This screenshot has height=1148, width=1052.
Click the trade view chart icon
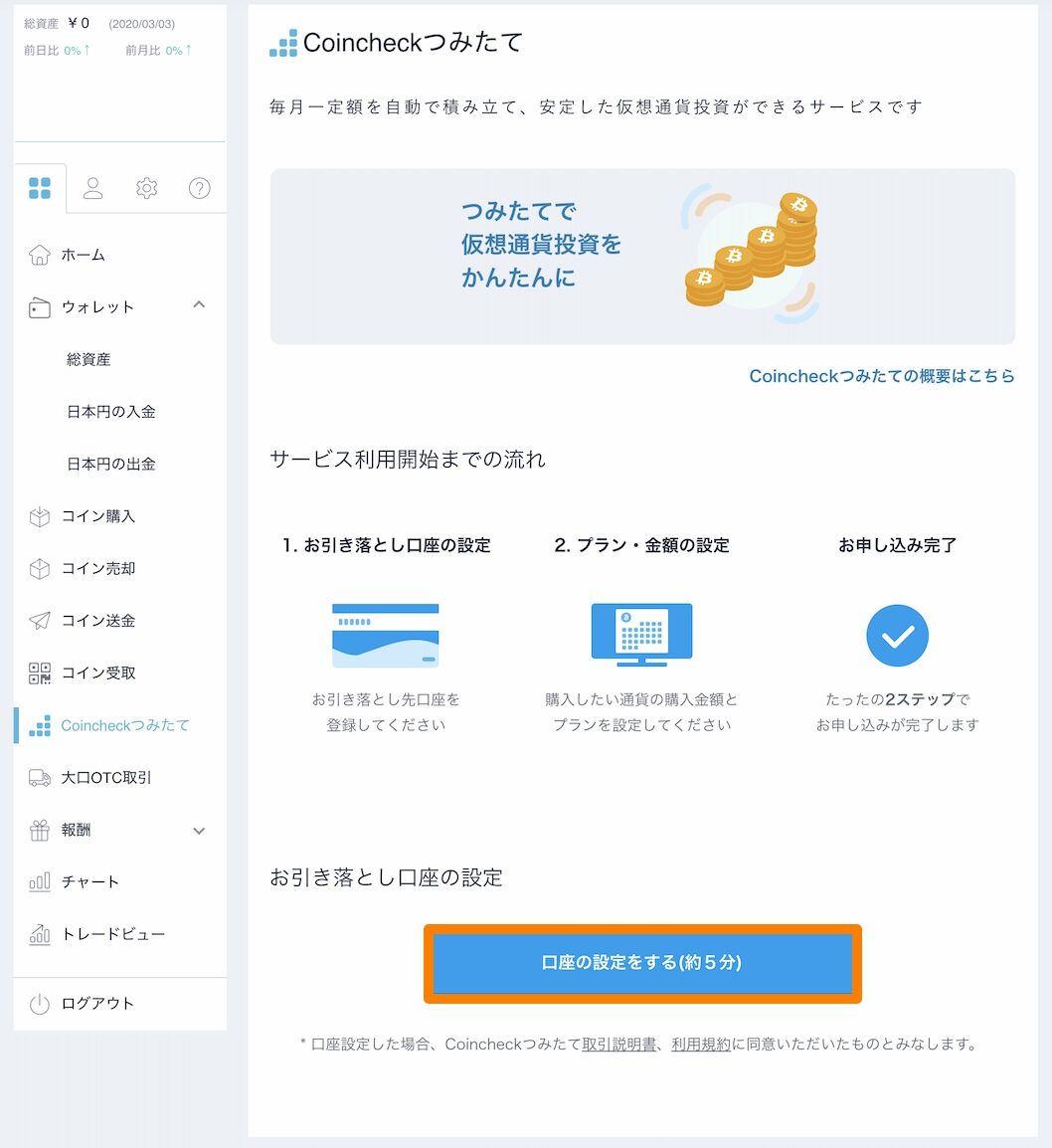tap(40, 934)
